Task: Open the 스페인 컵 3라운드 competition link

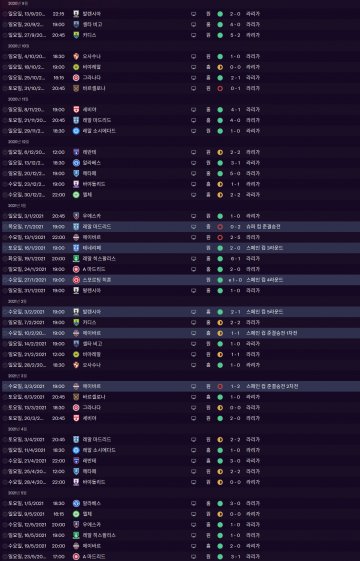Action: coord(264,248)
